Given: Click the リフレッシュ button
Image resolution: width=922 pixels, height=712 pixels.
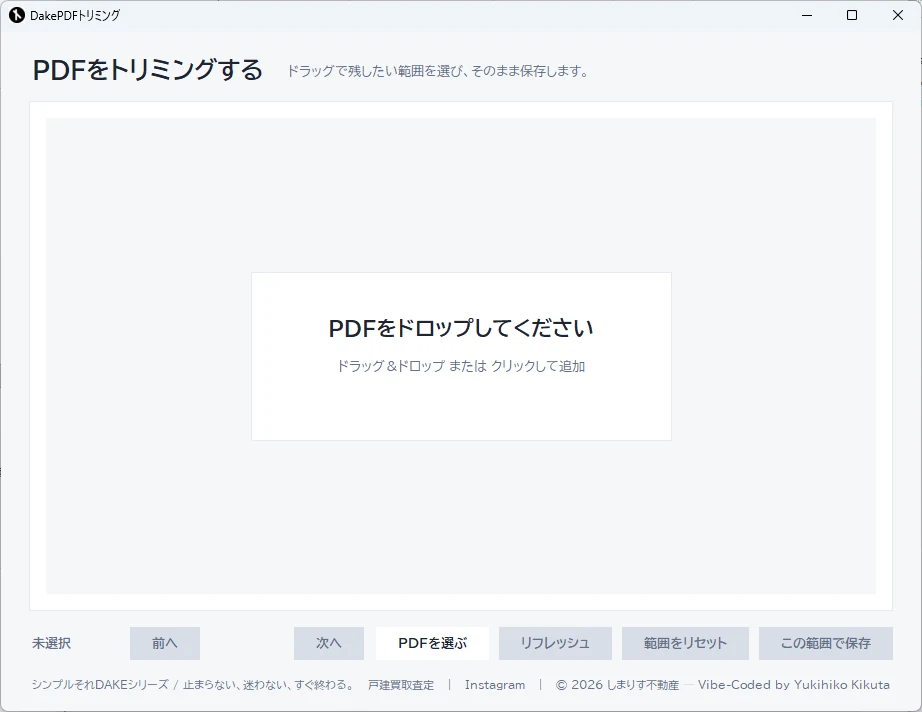Looking at the screenshot, I should (555, 643).
